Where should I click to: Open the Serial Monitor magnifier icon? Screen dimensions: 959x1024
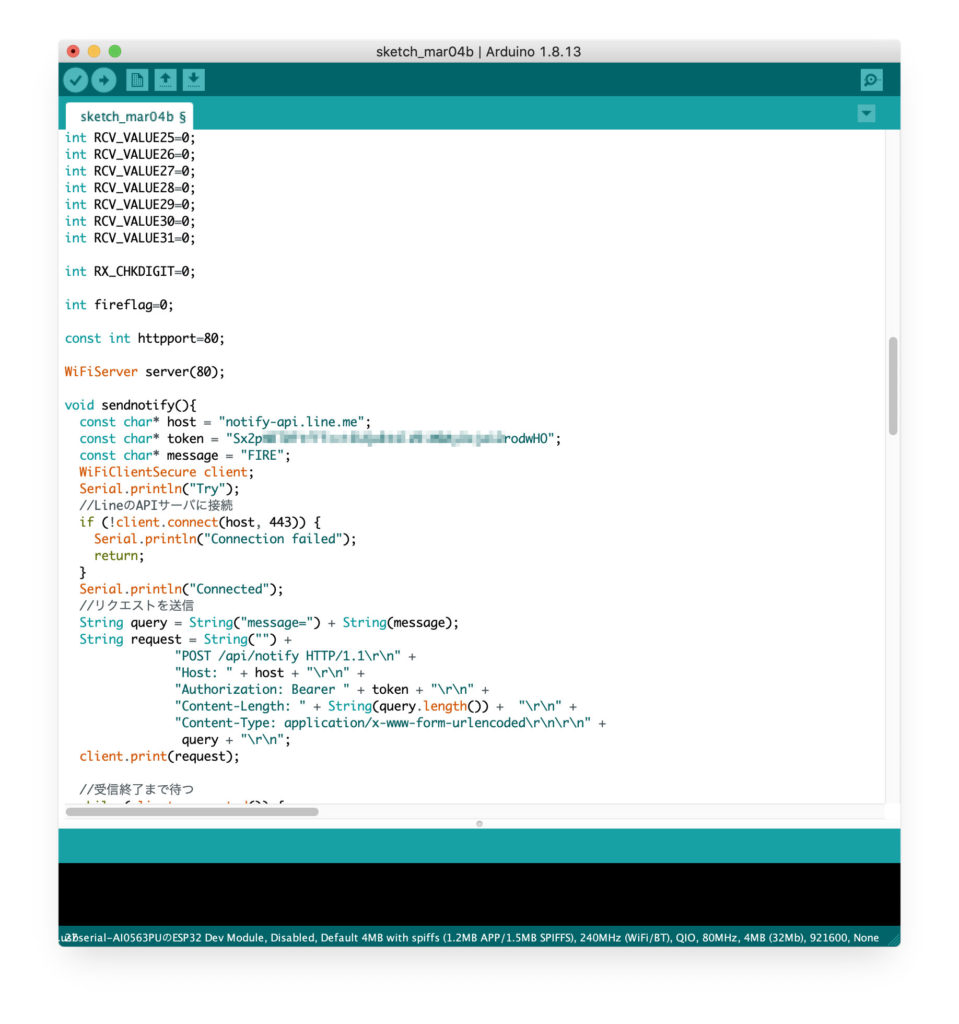[871, 81]
